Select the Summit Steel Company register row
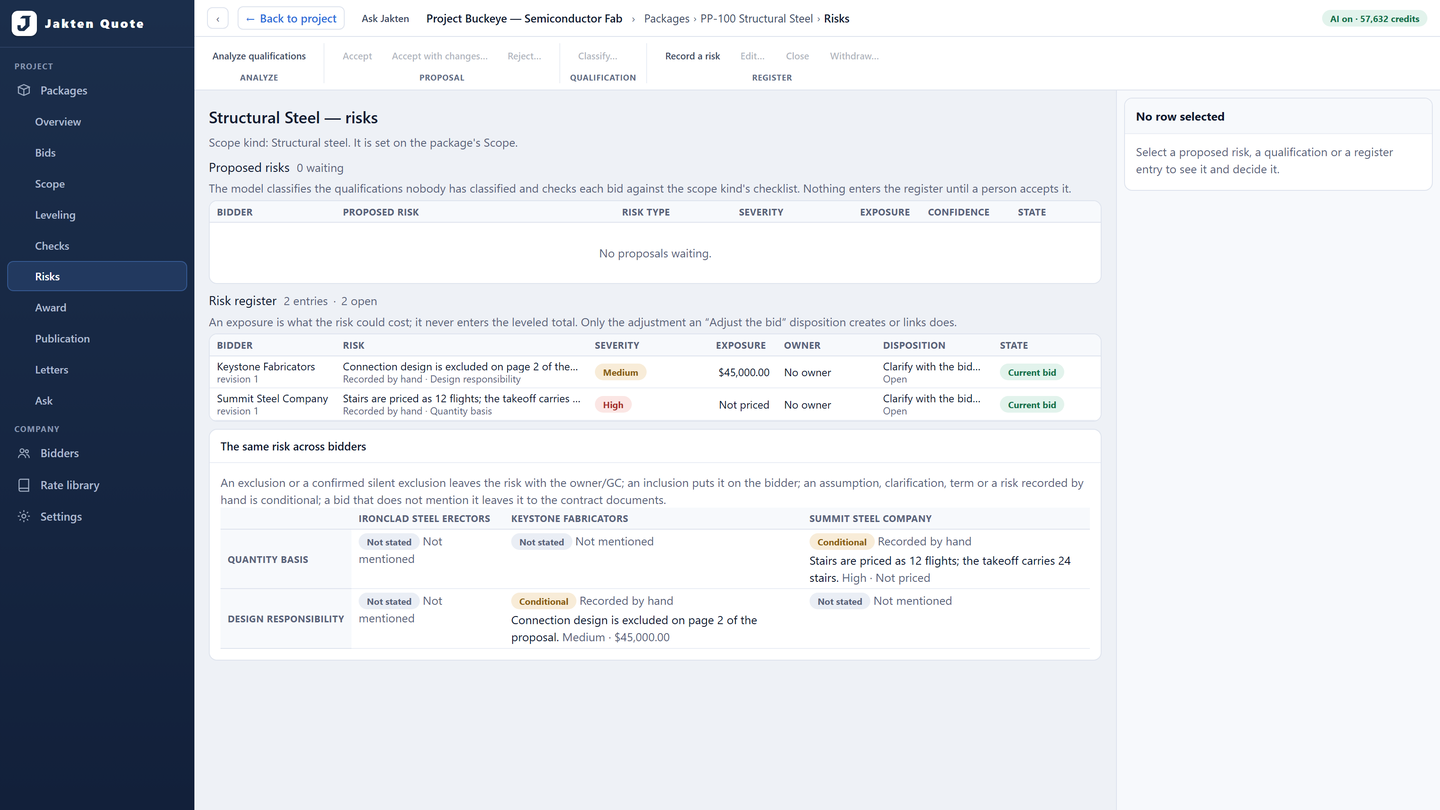The image size is (1440, 810). point(655,404)
